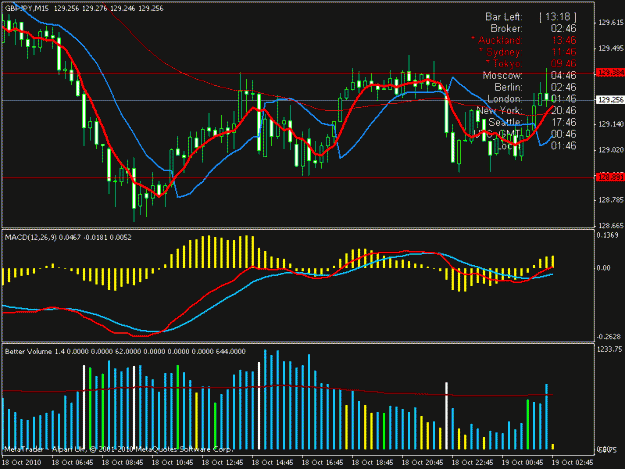The image size is (625, 469).
Task: Click the 128.665 price scale label
Action: click(611, 226)
